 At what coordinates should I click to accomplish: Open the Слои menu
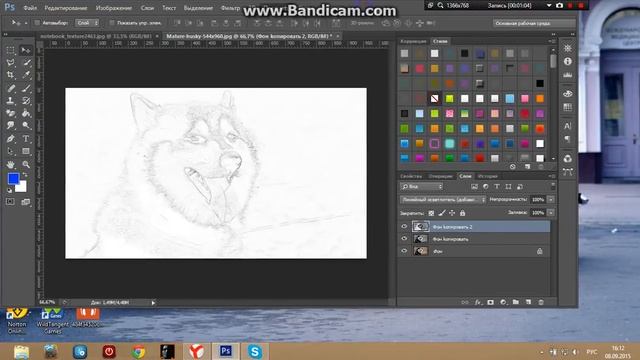[147, 8]
